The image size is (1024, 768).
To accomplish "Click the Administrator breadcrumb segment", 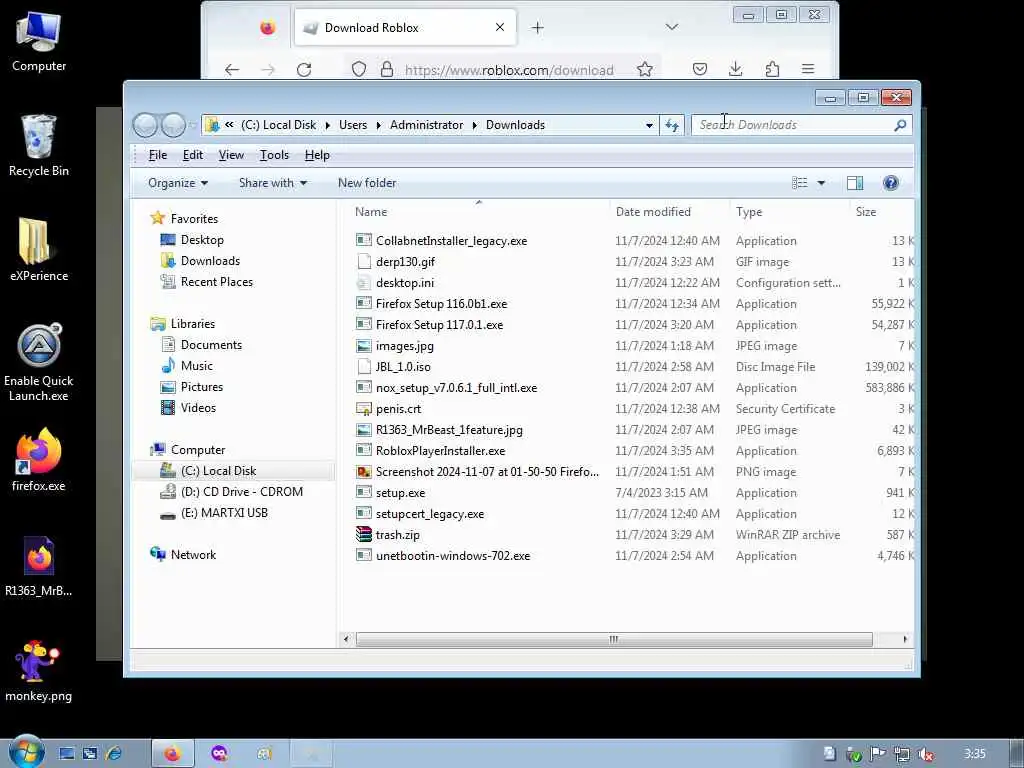I will click(426, 125).
